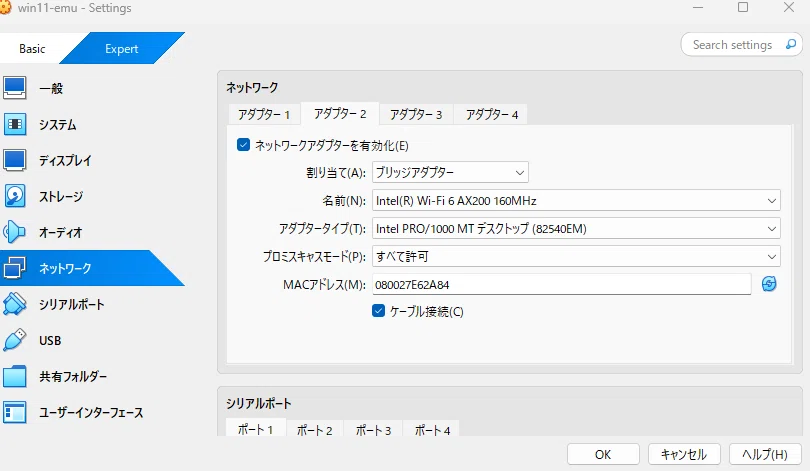810x471 pixels.
Task: Expand プロミスキャスモード dropdown showing すべて許可
Action: (576, 256)
